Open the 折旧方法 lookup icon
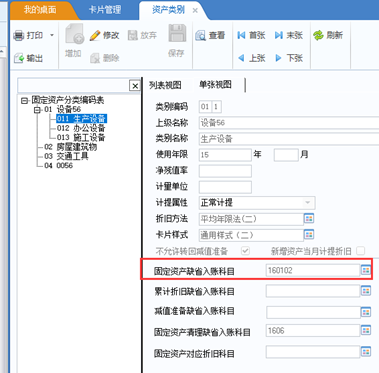 point(309,219)
